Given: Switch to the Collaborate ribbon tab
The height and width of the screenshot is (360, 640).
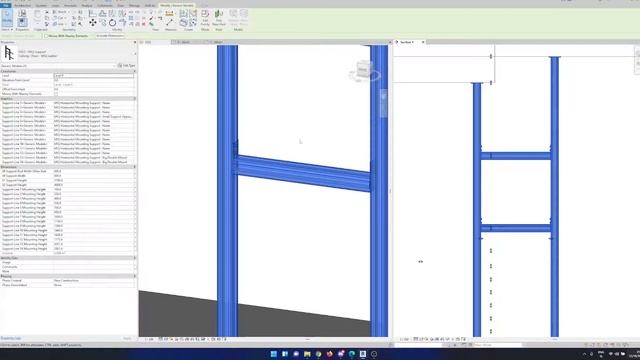Looking at the screenshot, I should click(105, 6).
